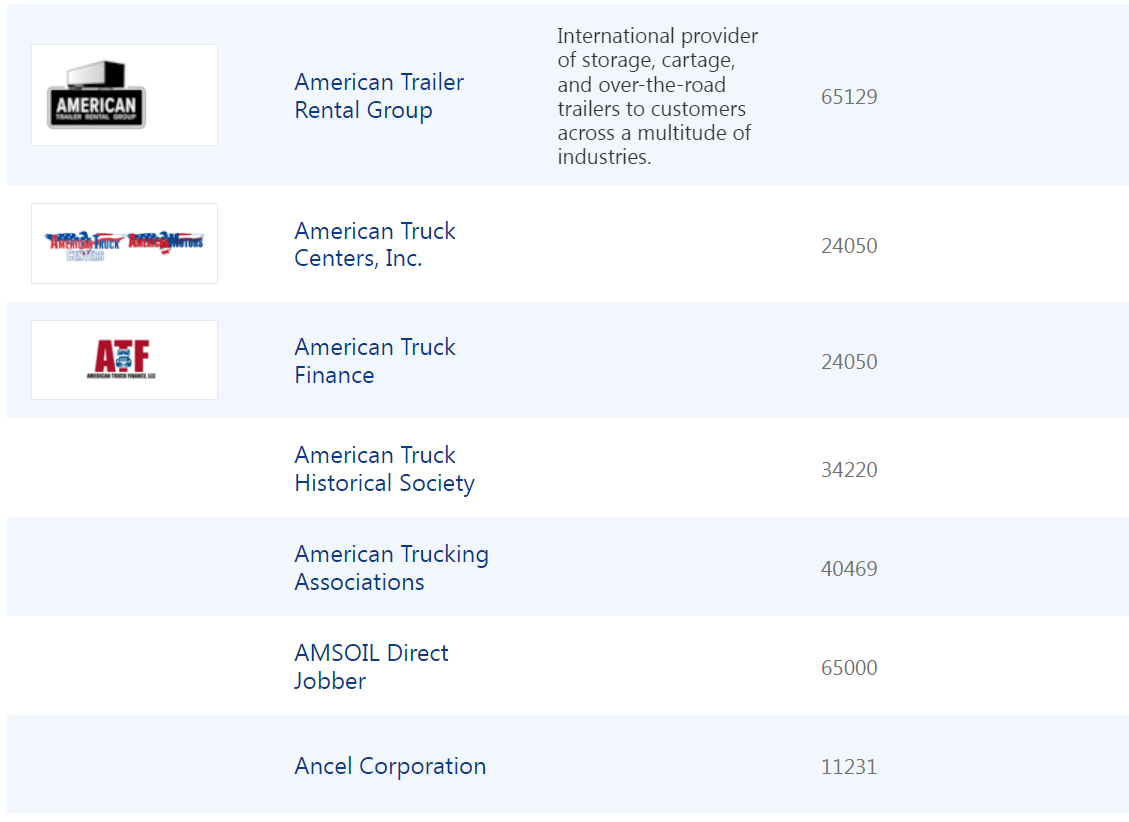Click the American Motors half of logo
The image size is (1129, 822).
pyautogui.click(x=165, y=241)
